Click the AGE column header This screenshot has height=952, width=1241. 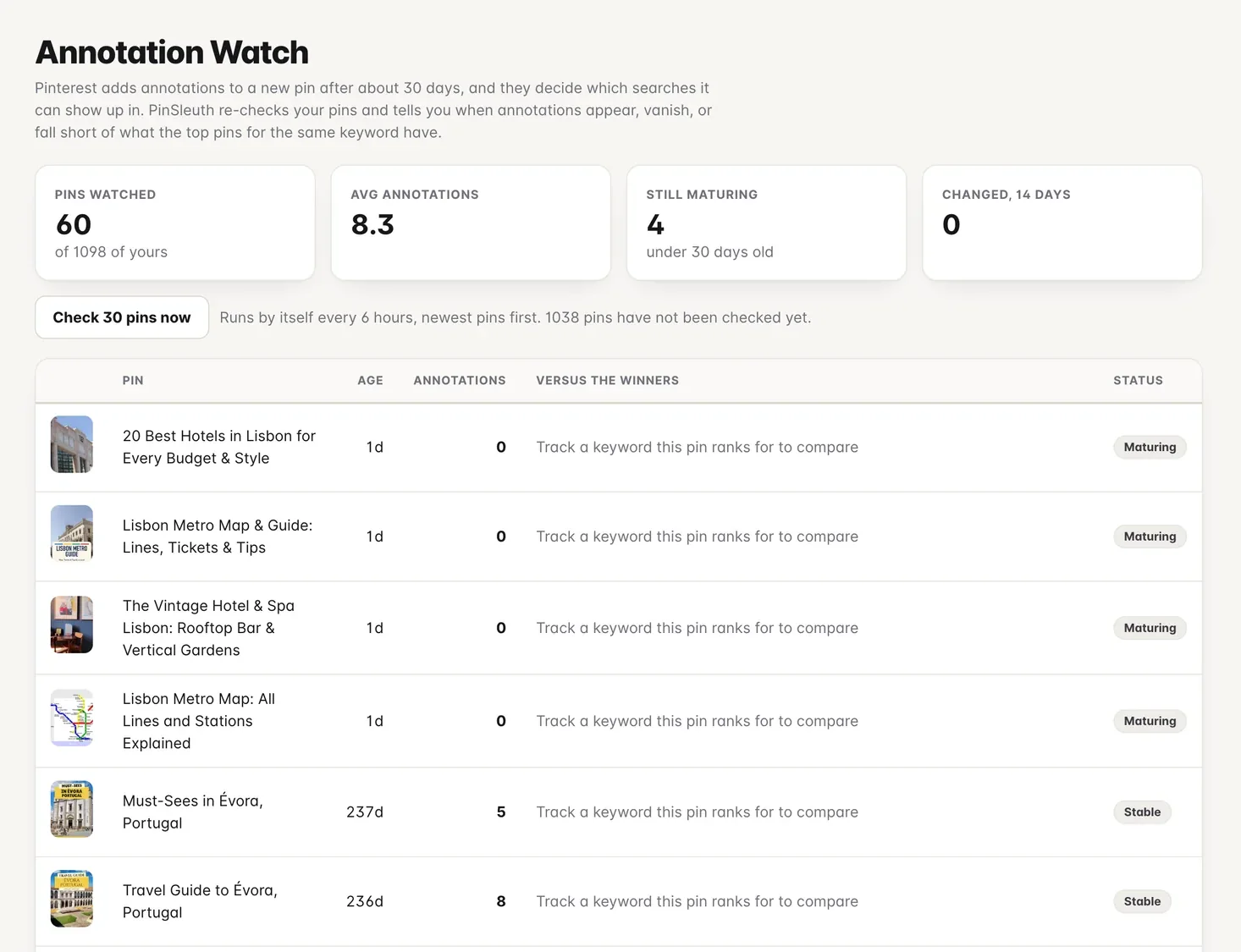click(x=370, y=381)
